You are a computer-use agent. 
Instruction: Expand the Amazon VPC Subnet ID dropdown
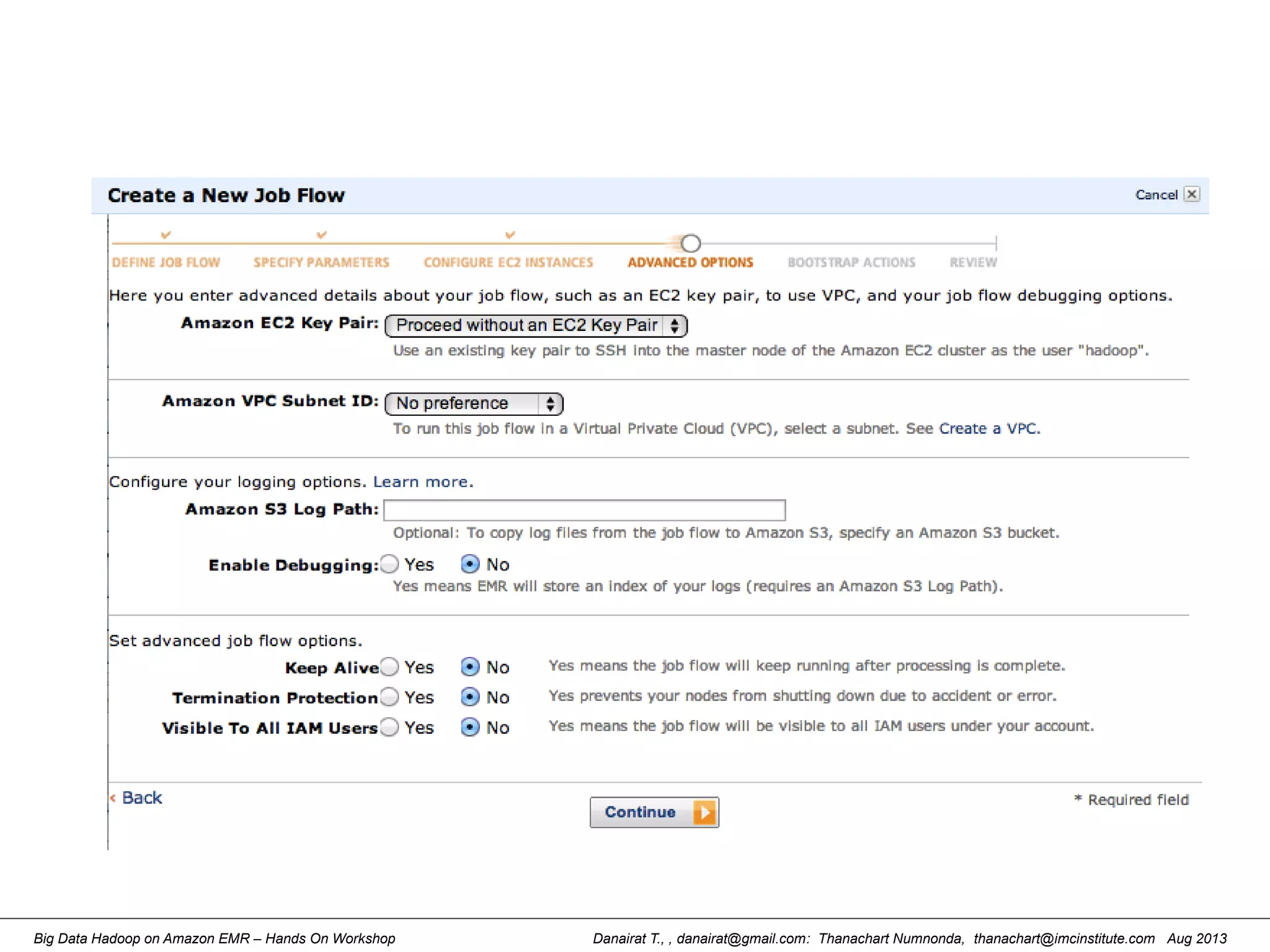coord(474,403)
